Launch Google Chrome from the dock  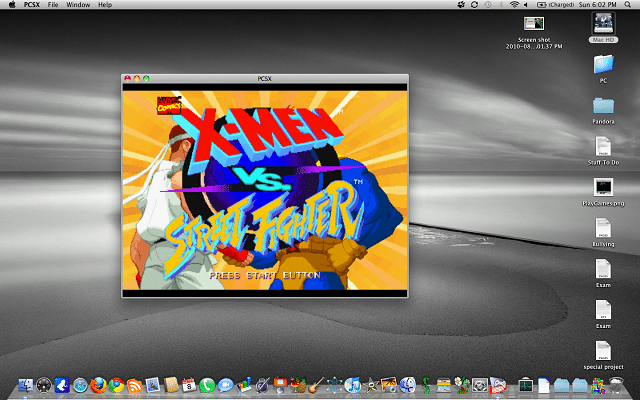[116, 385]
